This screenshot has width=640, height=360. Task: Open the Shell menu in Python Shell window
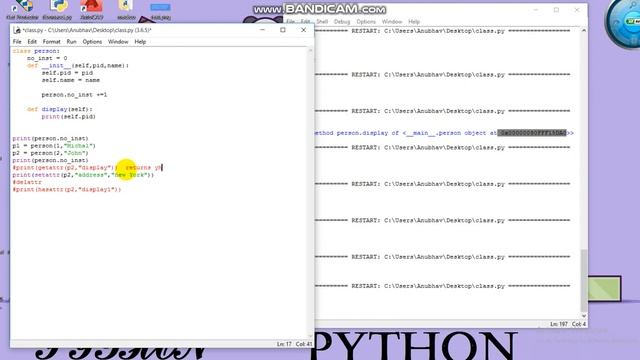pos(322,22)
